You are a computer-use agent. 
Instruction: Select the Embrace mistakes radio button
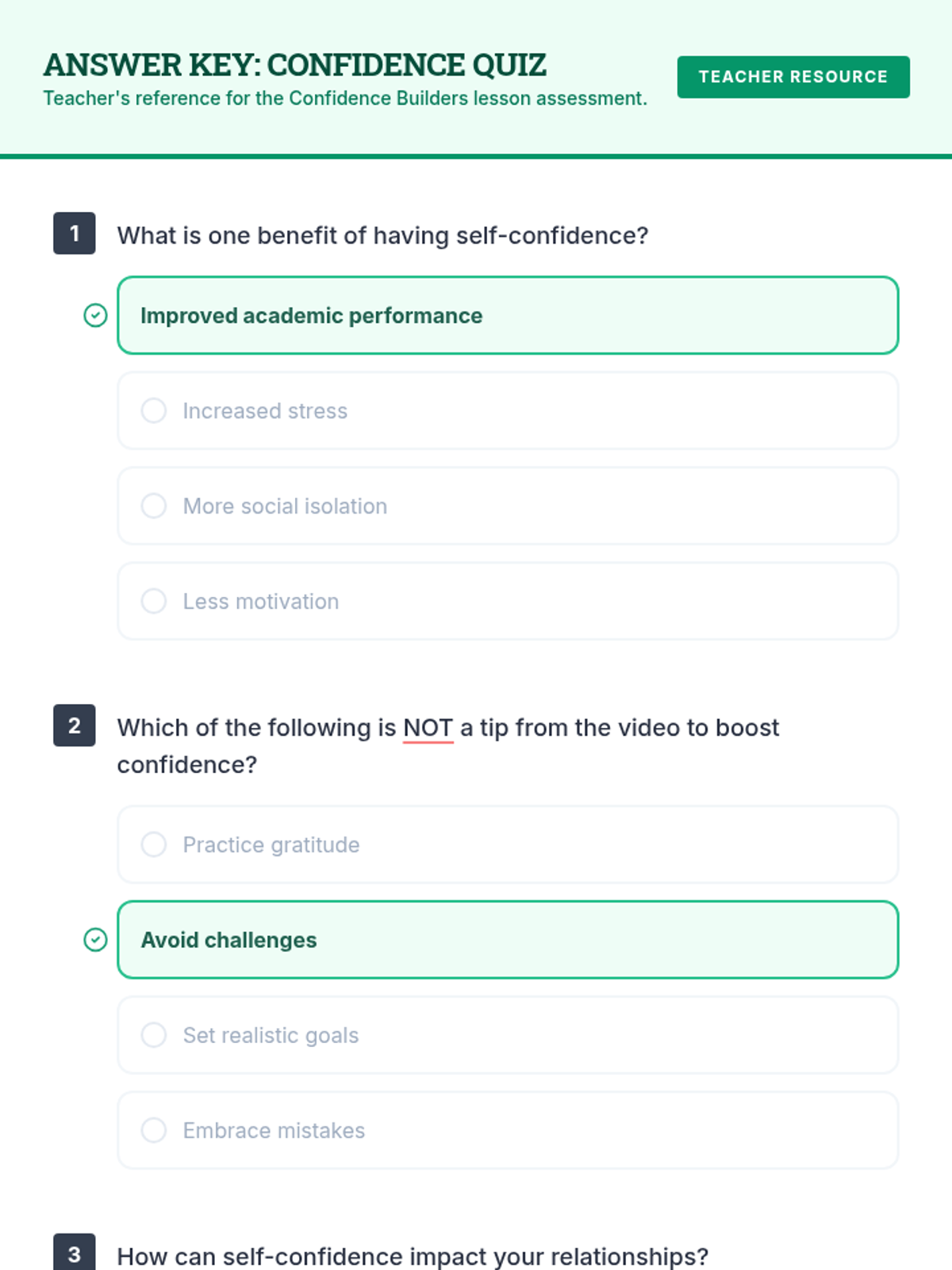coord(154,1130)
